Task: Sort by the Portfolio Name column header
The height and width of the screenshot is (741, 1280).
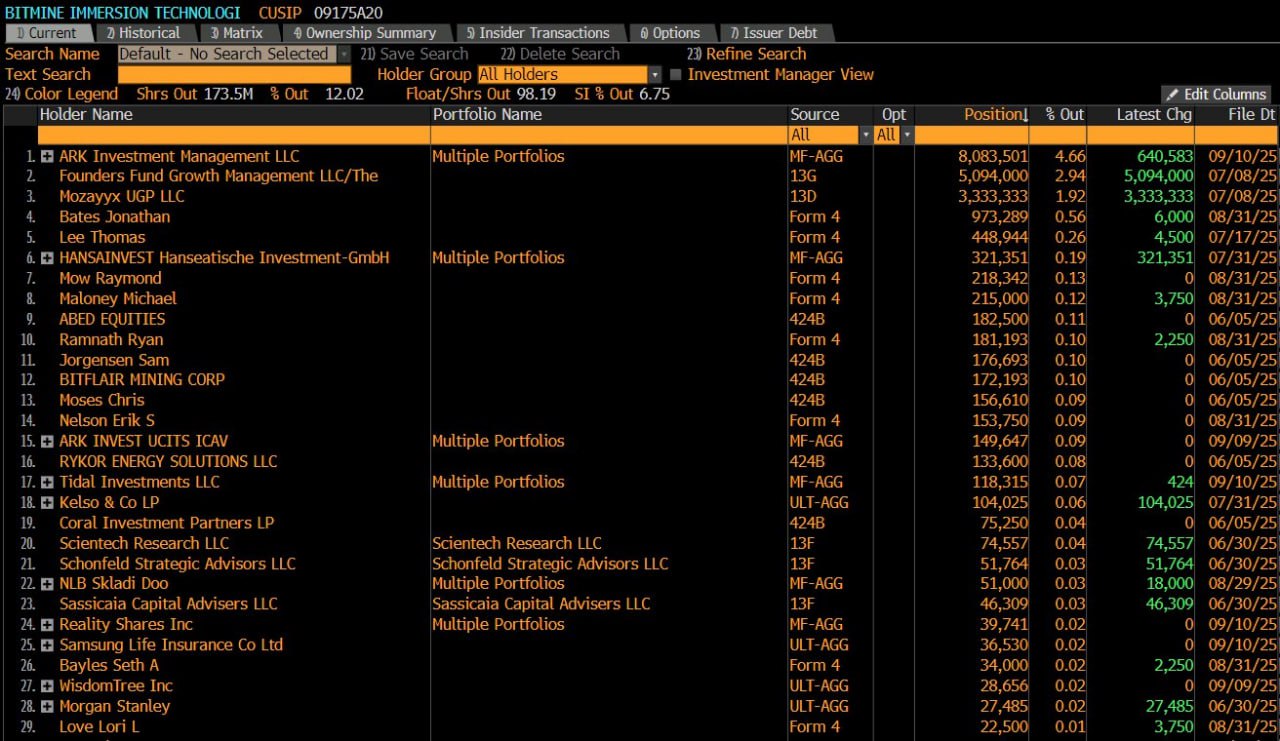Action: click(487, 115)
